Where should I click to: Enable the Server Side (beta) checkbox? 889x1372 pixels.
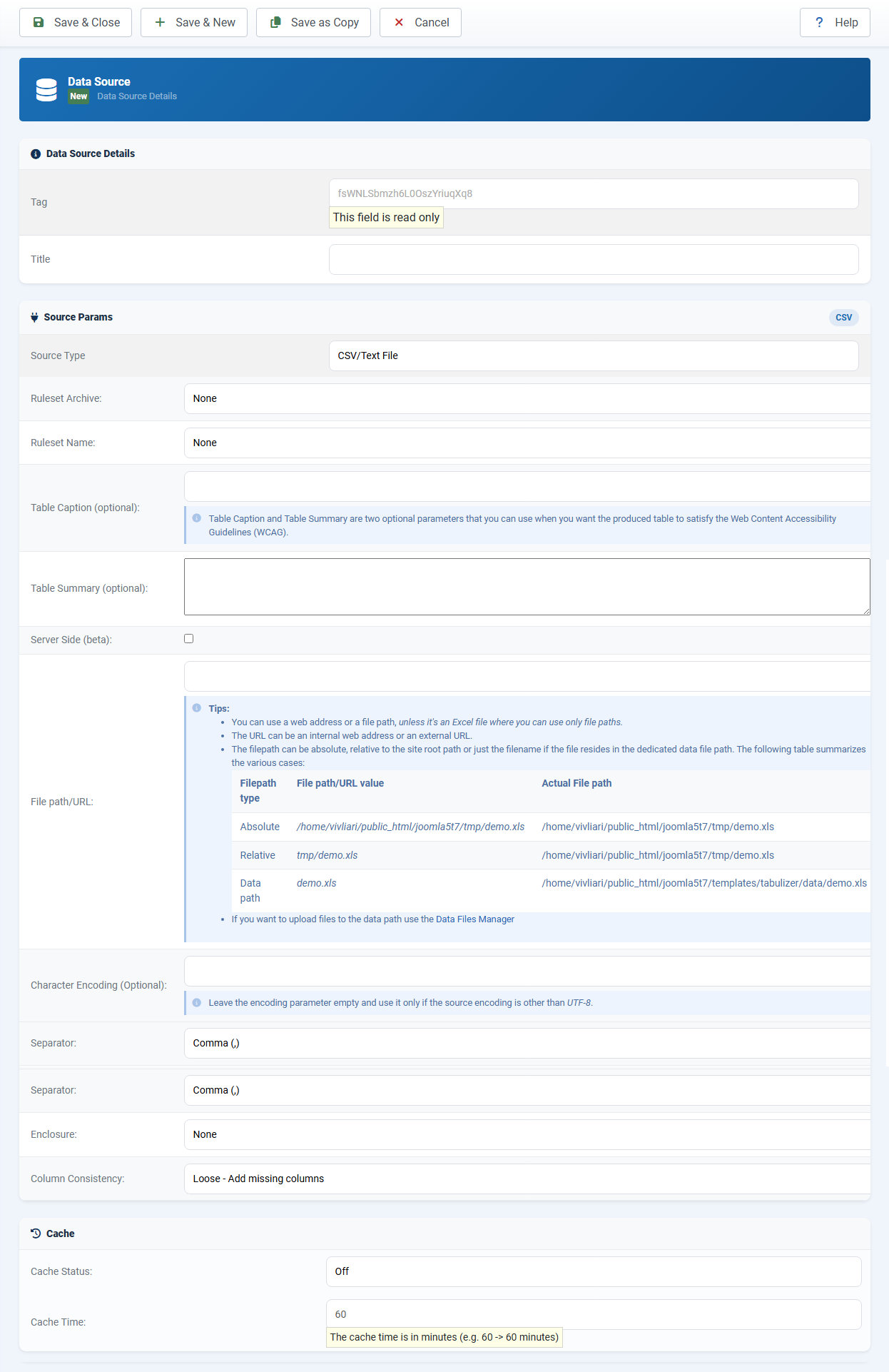coord(189,639)
